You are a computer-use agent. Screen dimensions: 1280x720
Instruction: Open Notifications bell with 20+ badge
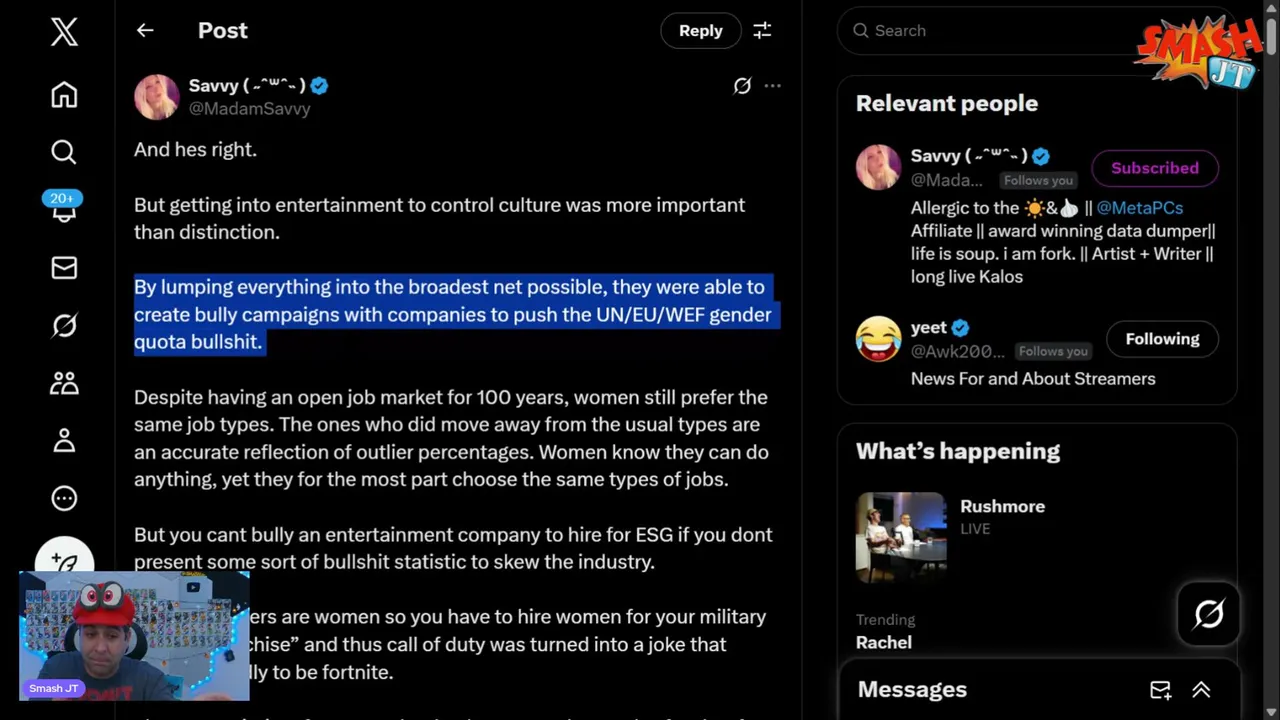coord(64,209)
